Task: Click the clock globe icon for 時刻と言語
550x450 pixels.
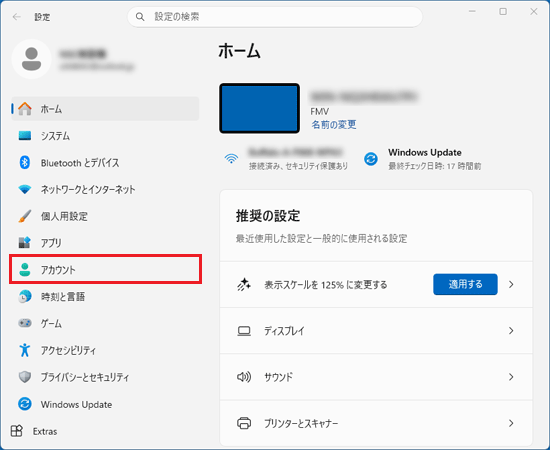Action: click(25, 296)
